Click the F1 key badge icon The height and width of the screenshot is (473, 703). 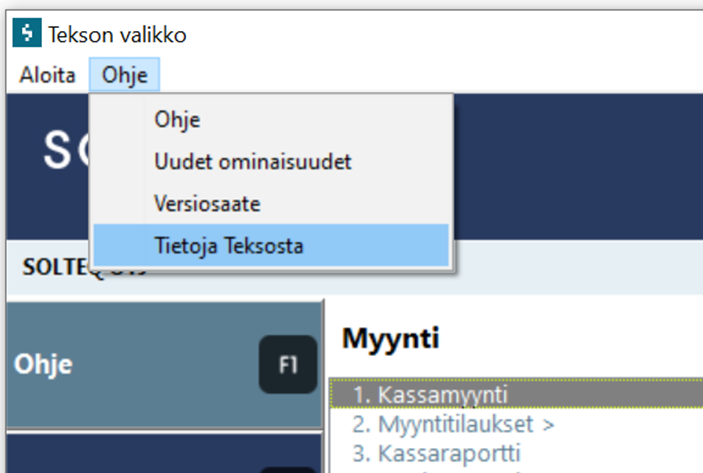tap(288, 365)
